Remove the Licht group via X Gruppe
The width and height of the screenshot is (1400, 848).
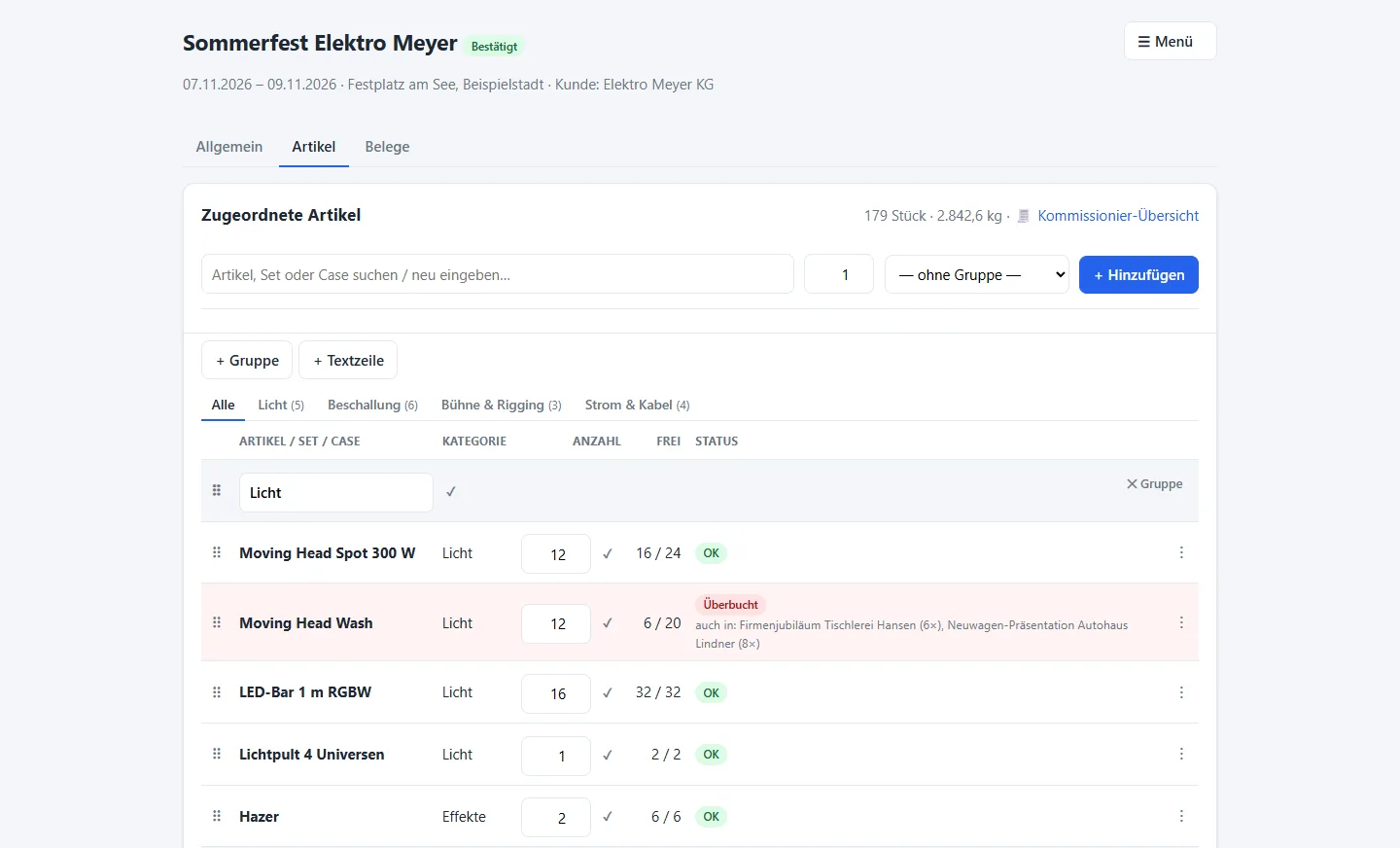coord(1154,484)
